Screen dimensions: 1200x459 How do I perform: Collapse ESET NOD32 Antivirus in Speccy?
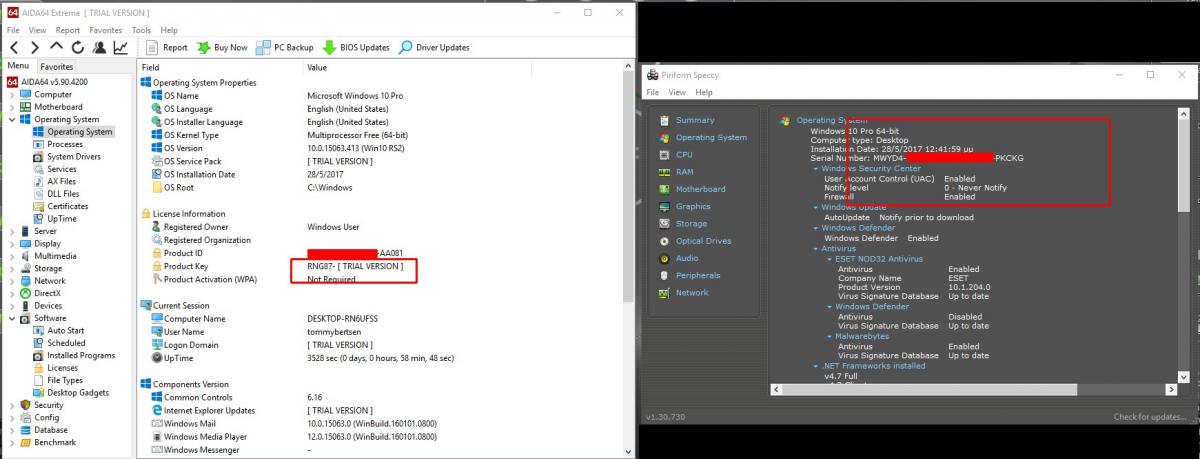(829, 259)
